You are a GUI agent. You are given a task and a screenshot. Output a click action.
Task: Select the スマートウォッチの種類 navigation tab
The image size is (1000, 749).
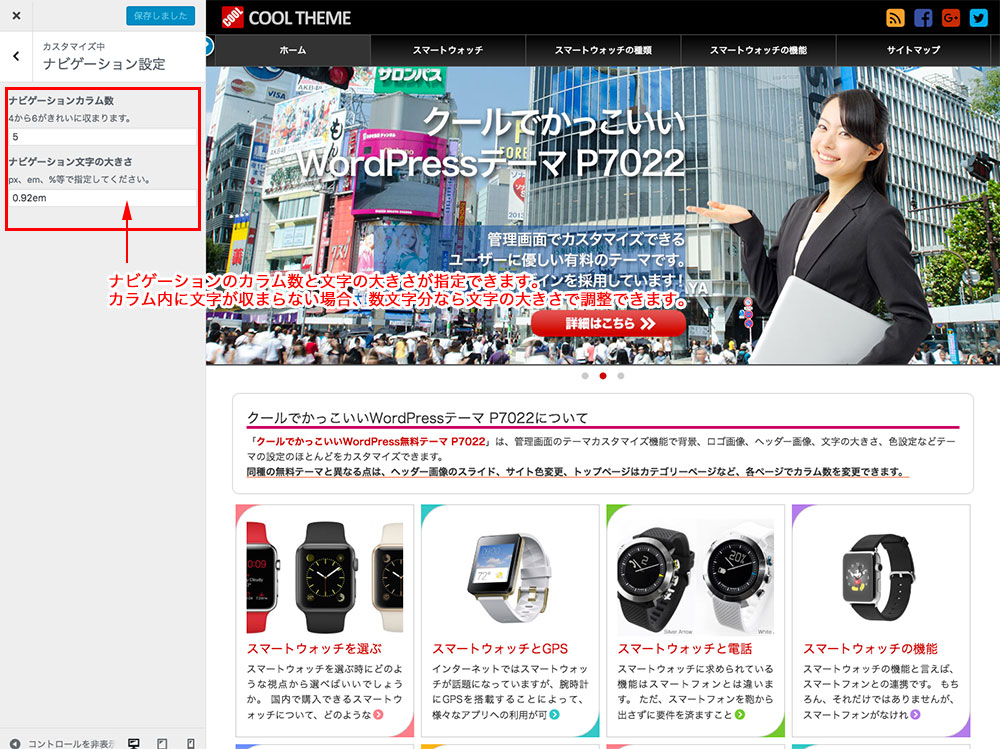603,50
